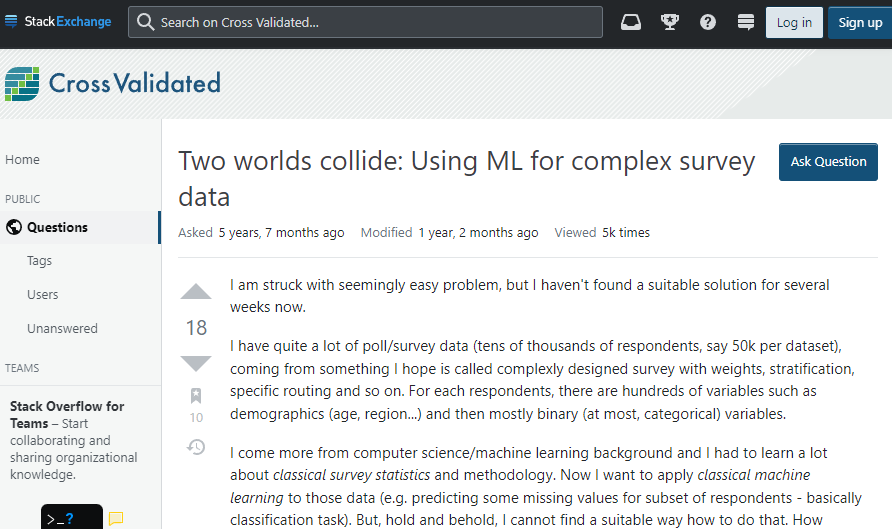Go to Home in the sidebar
Image resolution: width=892 pixels, height=529 pixels.
pos(23,160)
